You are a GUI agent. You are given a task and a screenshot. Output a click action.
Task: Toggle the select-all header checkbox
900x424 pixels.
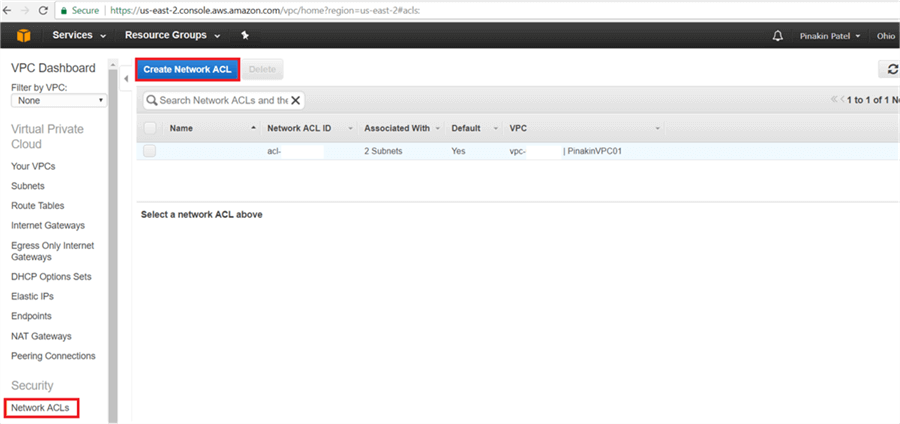click(x=149, y=129)
